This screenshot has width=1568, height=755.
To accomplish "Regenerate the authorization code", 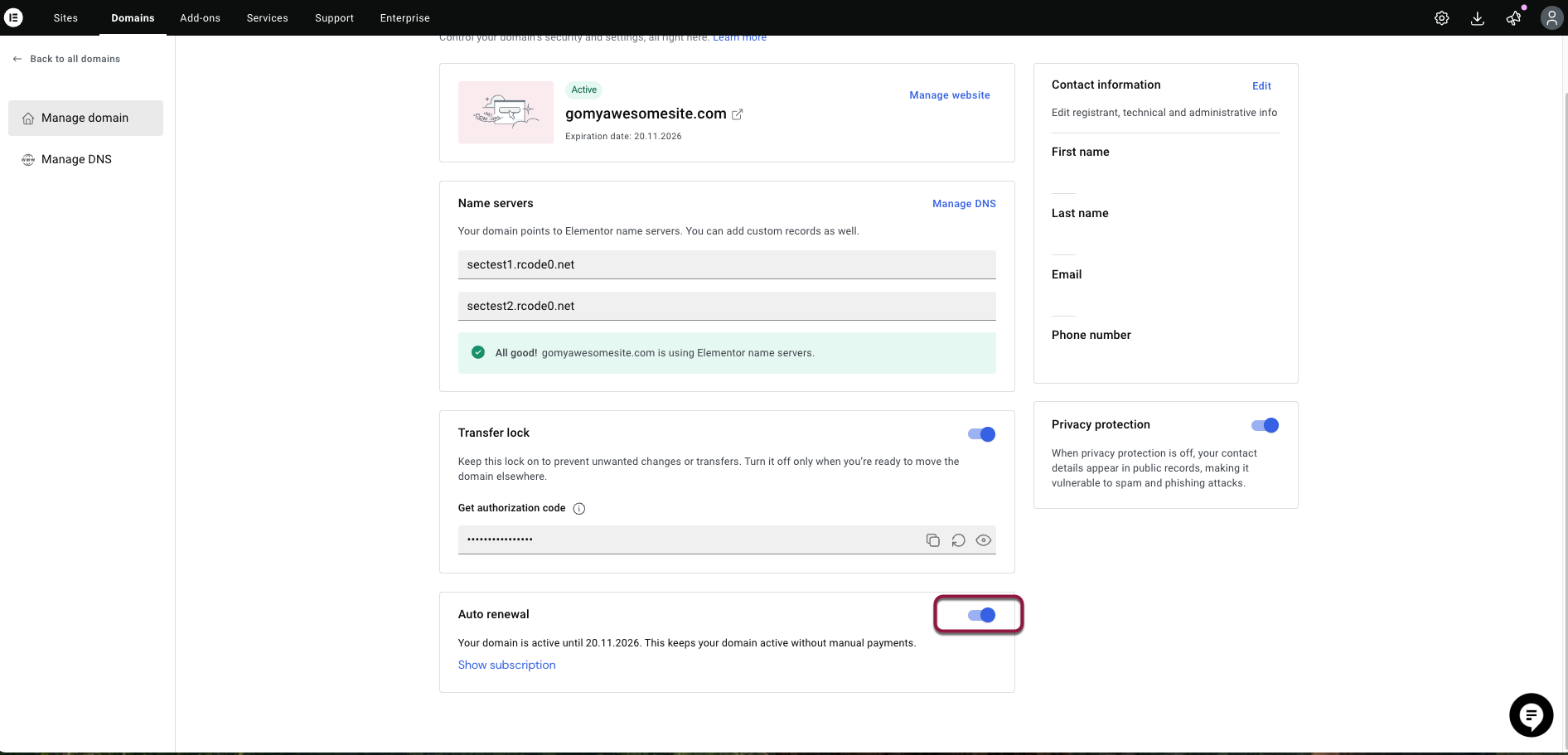I will tap(958, 540).
